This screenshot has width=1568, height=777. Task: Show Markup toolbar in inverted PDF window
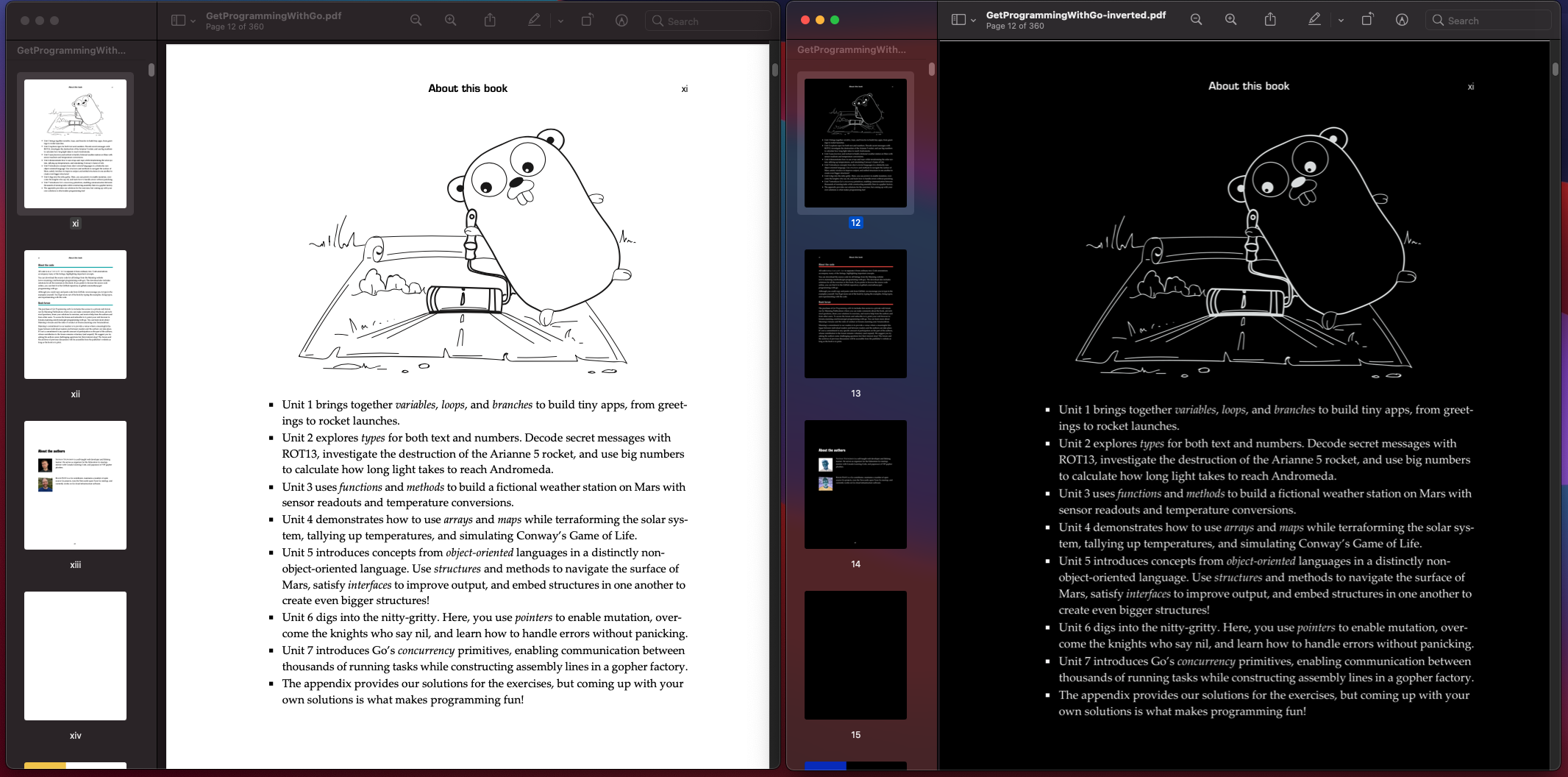click(1403, 20)
